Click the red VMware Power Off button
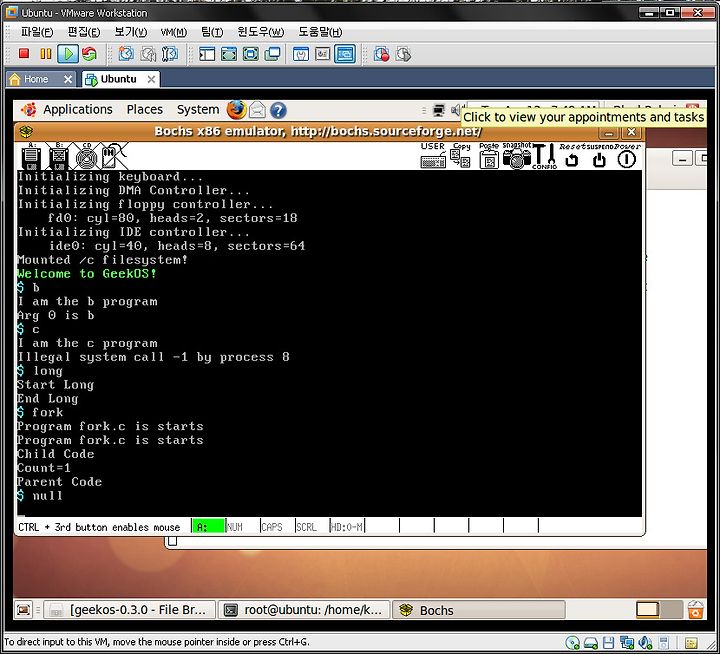 point(24,54)
